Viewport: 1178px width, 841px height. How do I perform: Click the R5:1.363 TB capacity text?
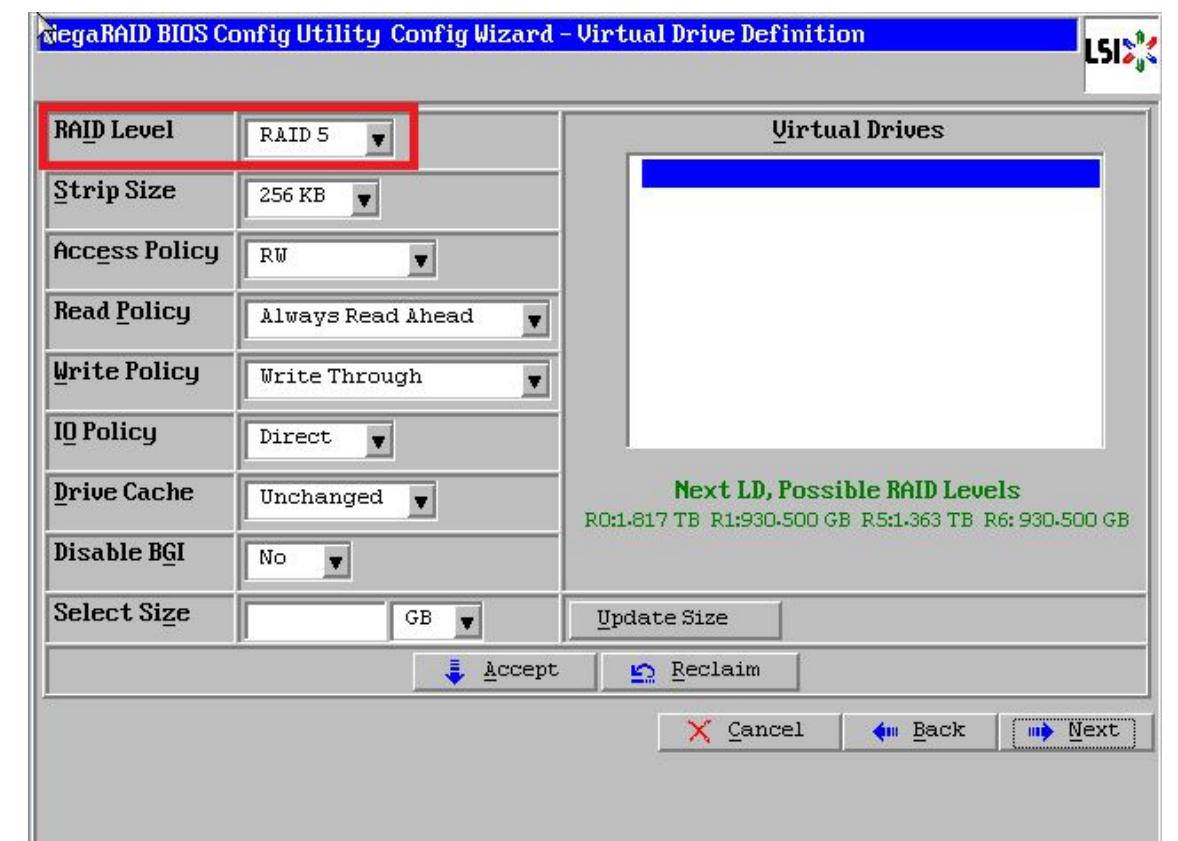917,519
